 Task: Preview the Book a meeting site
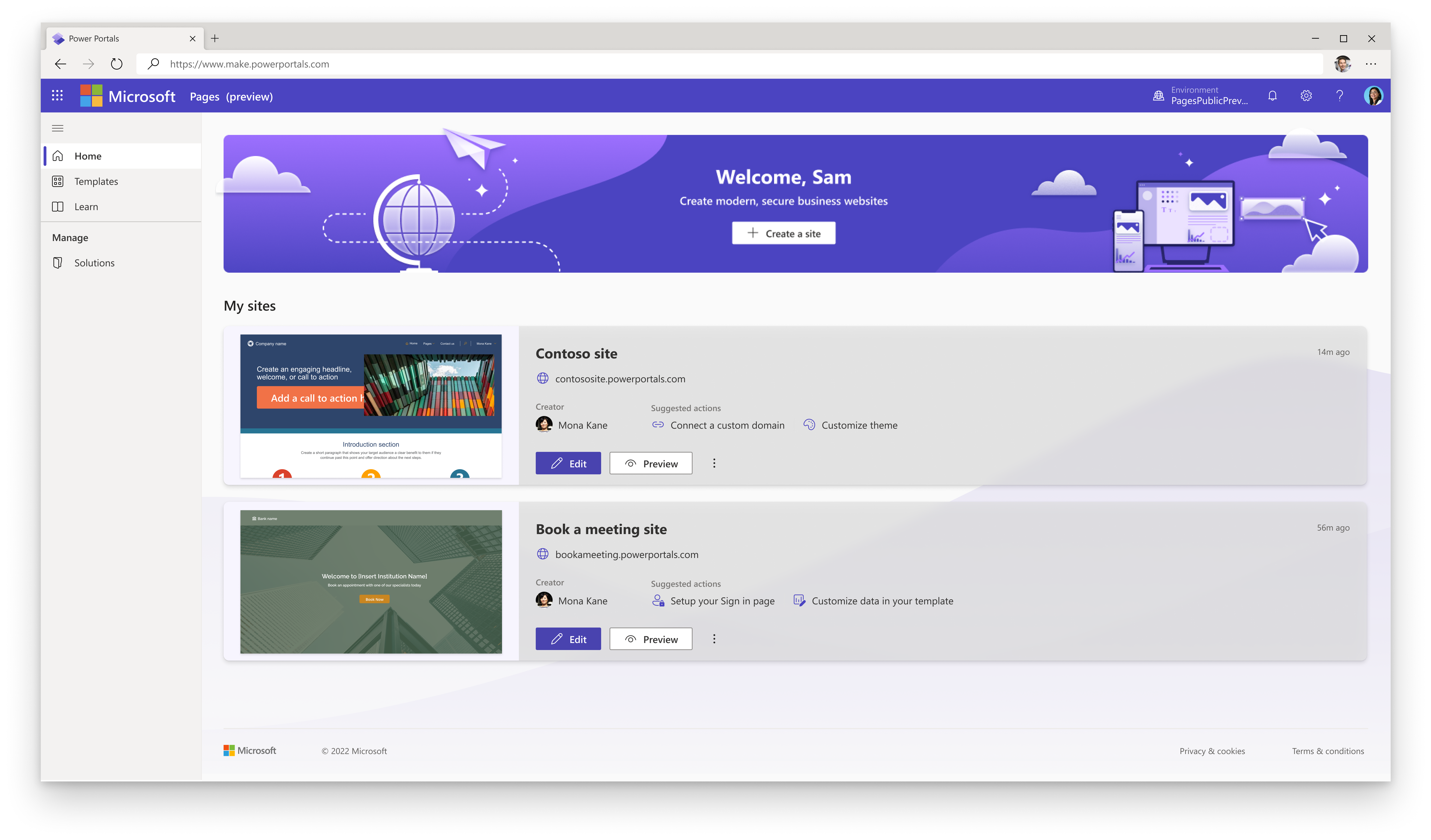coord(651,639)
